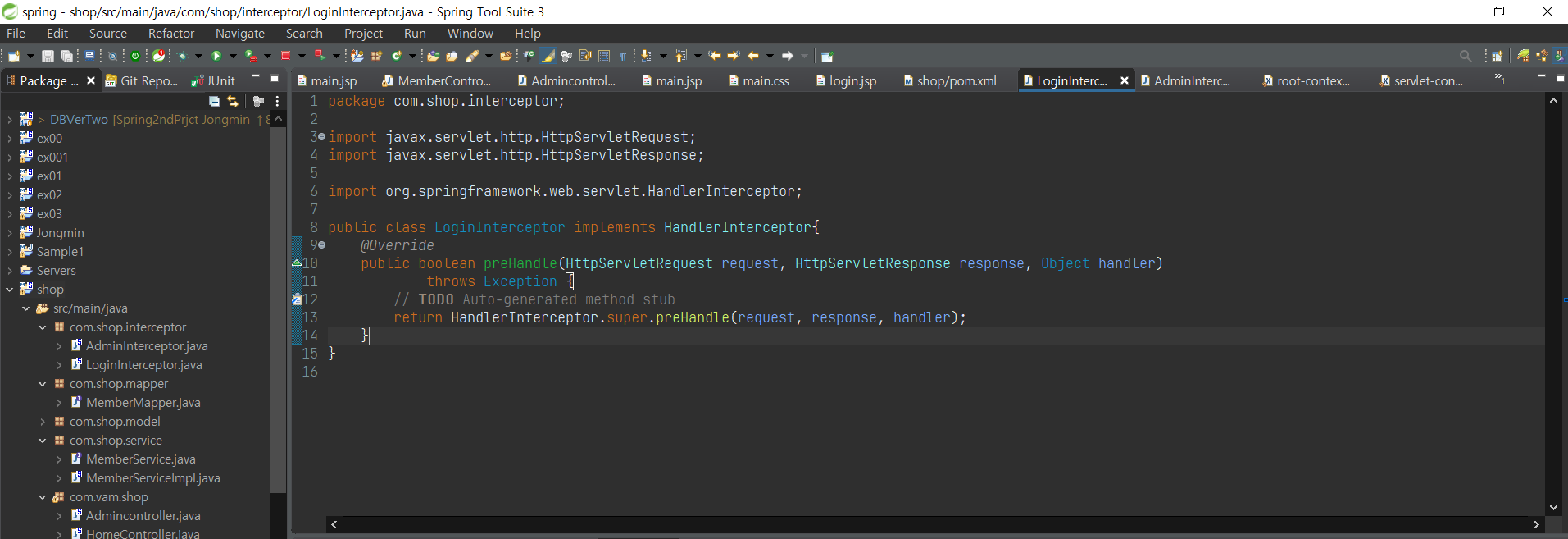
Task: Switch to the Spring perspective leaf icon
Action: click(1523, 56)
